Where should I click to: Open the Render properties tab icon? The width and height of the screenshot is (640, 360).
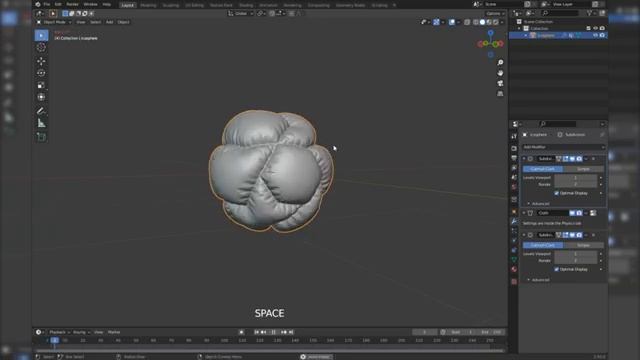click(x=514, y=148)
